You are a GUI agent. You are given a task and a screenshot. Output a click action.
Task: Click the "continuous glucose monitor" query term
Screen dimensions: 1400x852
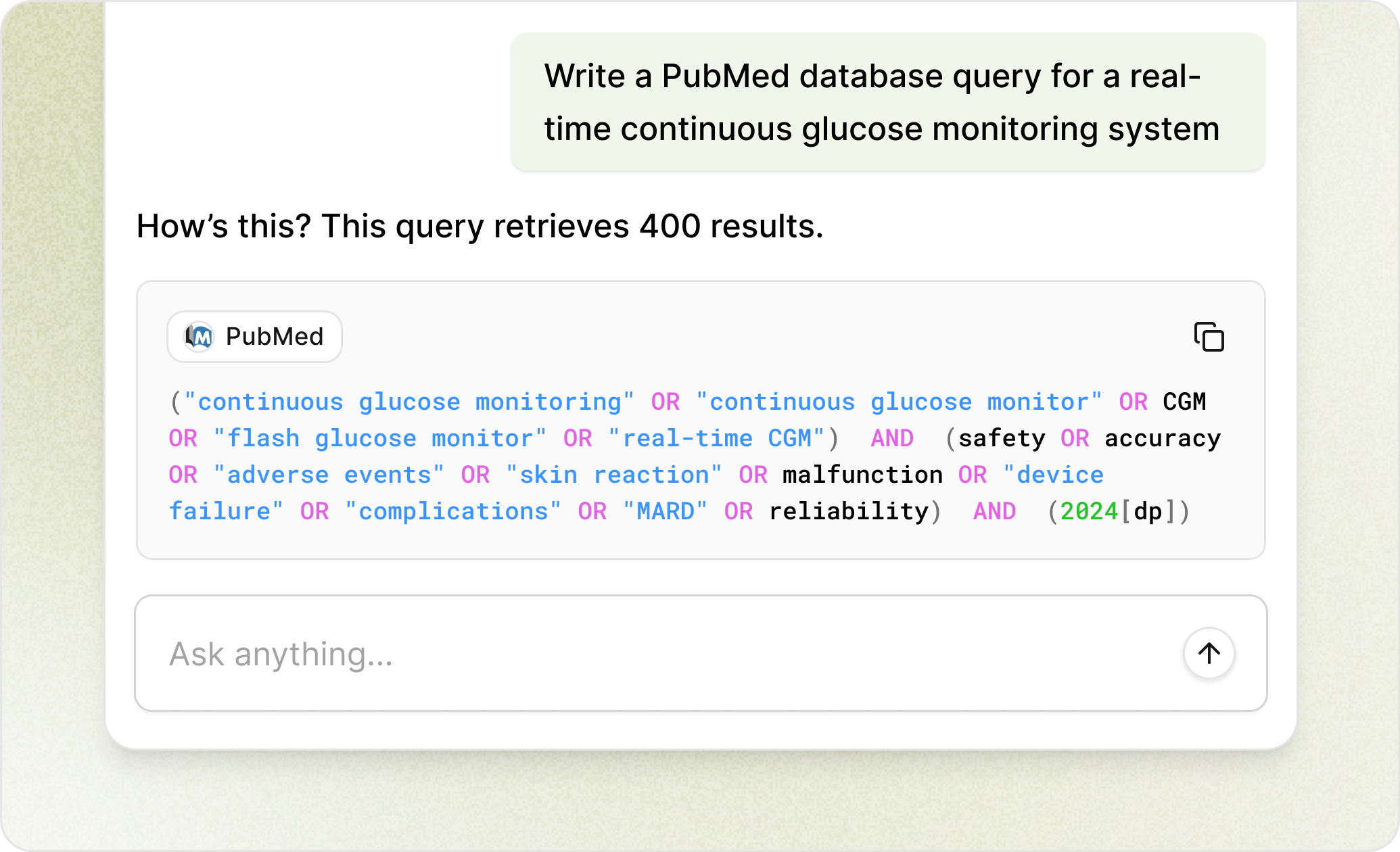(x=900, y=402)
